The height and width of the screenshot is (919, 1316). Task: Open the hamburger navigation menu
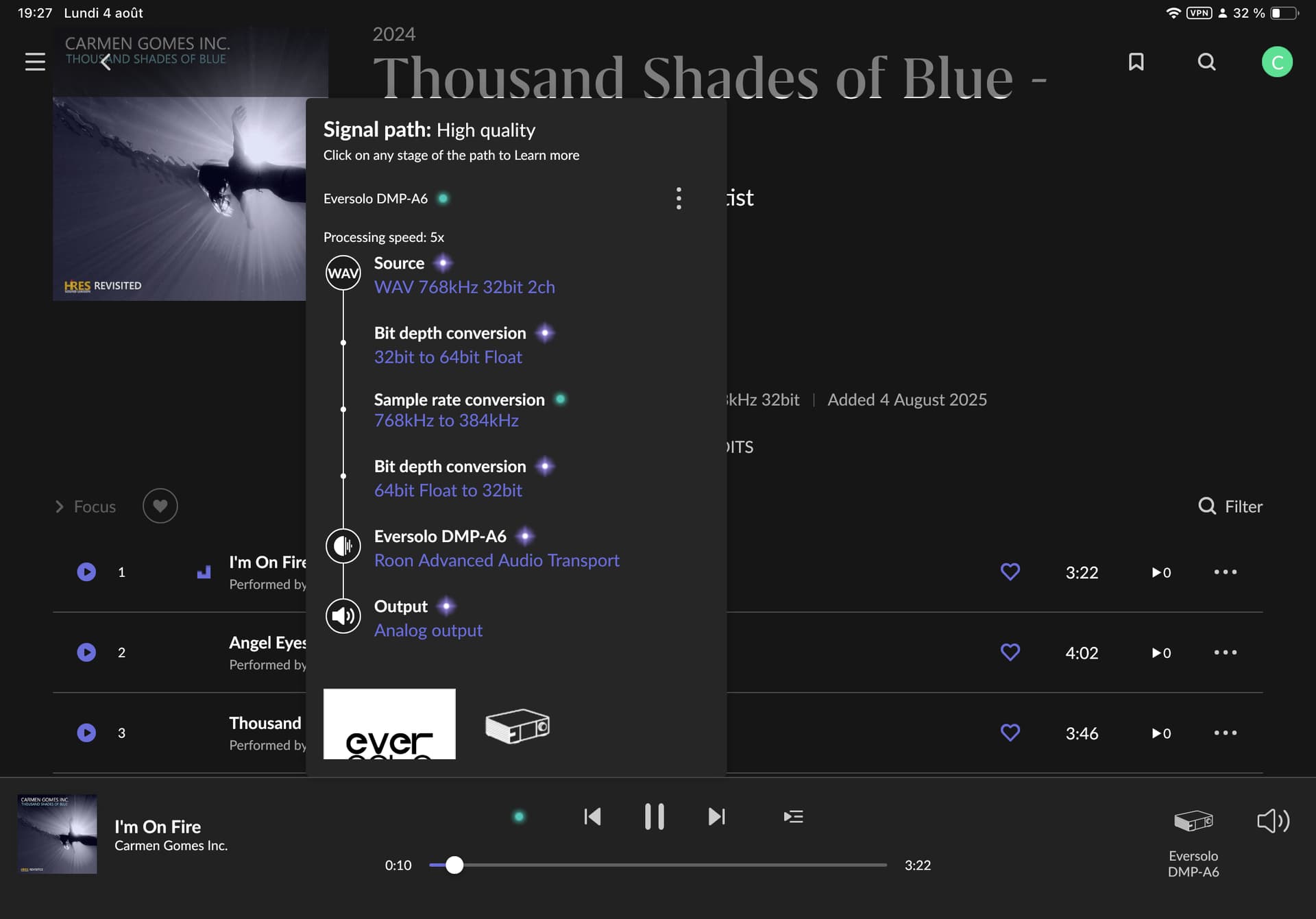35,62
